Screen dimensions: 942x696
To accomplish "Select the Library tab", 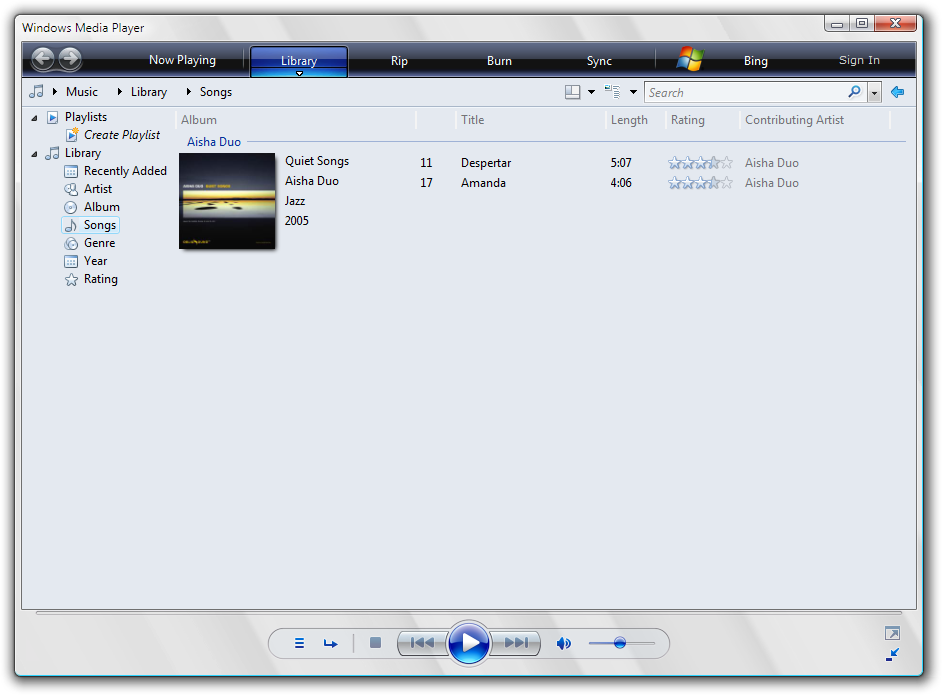I will (x=299, y=61).
